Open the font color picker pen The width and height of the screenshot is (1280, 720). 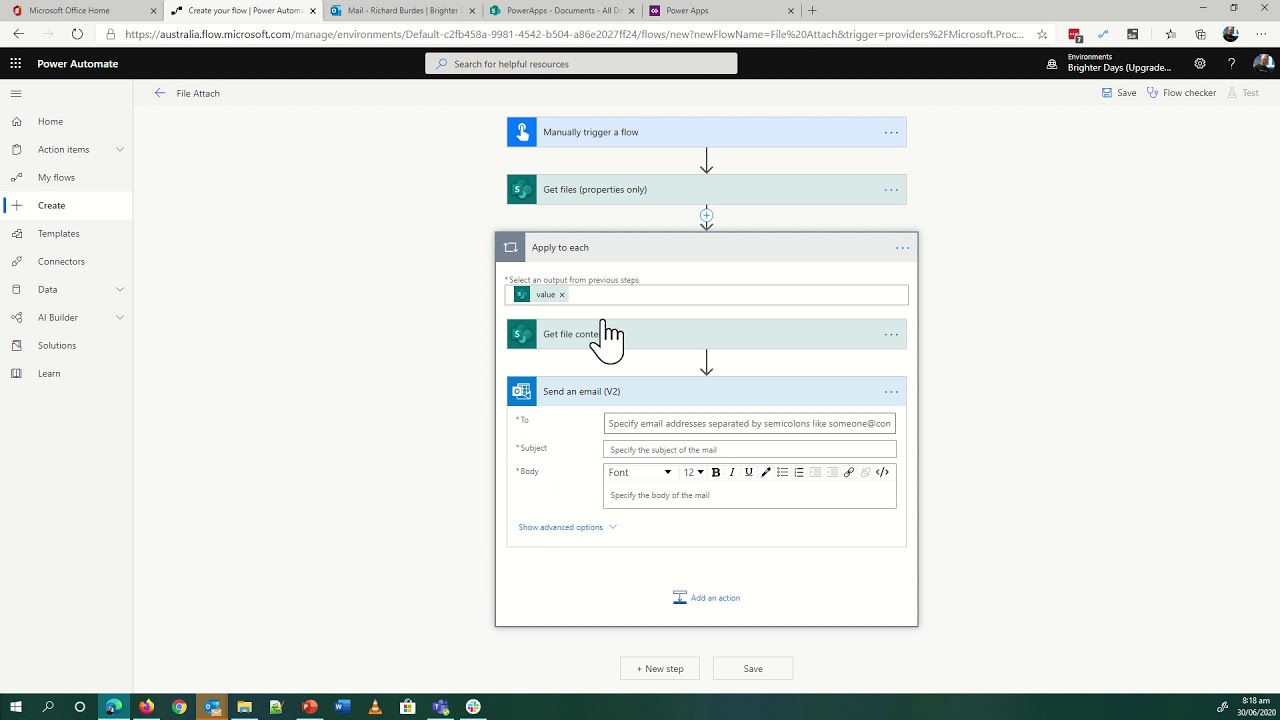tap(766, 472)
